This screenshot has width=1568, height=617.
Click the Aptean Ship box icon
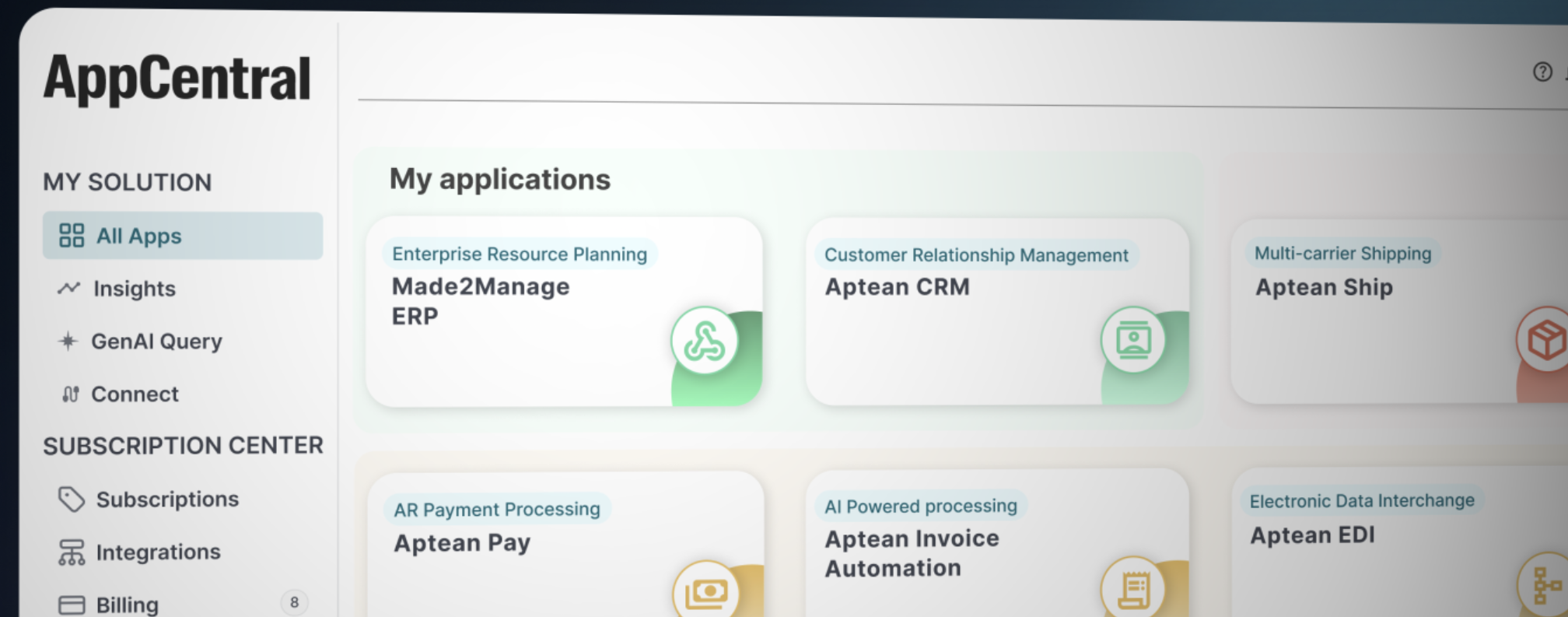1545,339
